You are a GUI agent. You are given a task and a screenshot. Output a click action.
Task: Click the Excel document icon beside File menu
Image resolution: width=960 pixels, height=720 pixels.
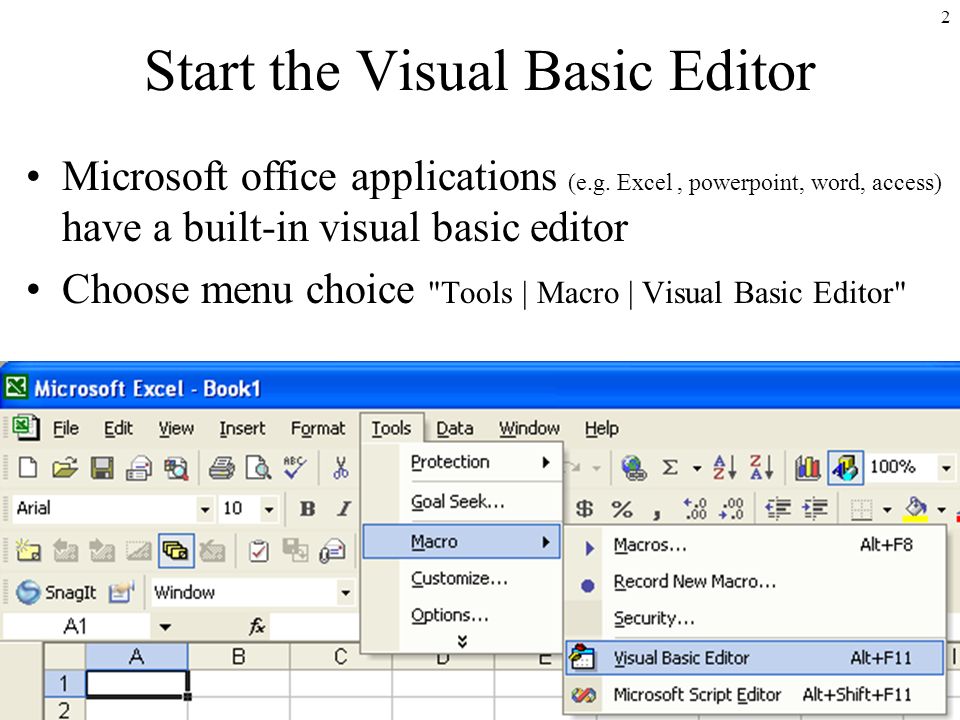coord(25,427)
